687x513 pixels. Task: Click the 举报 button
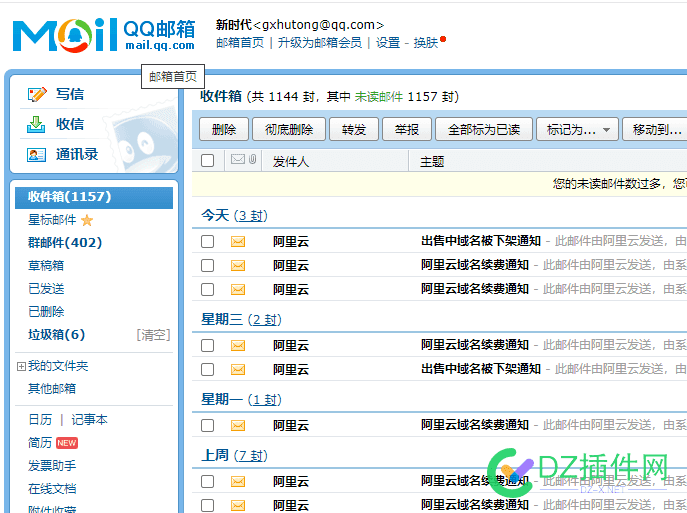click(407, 129)
